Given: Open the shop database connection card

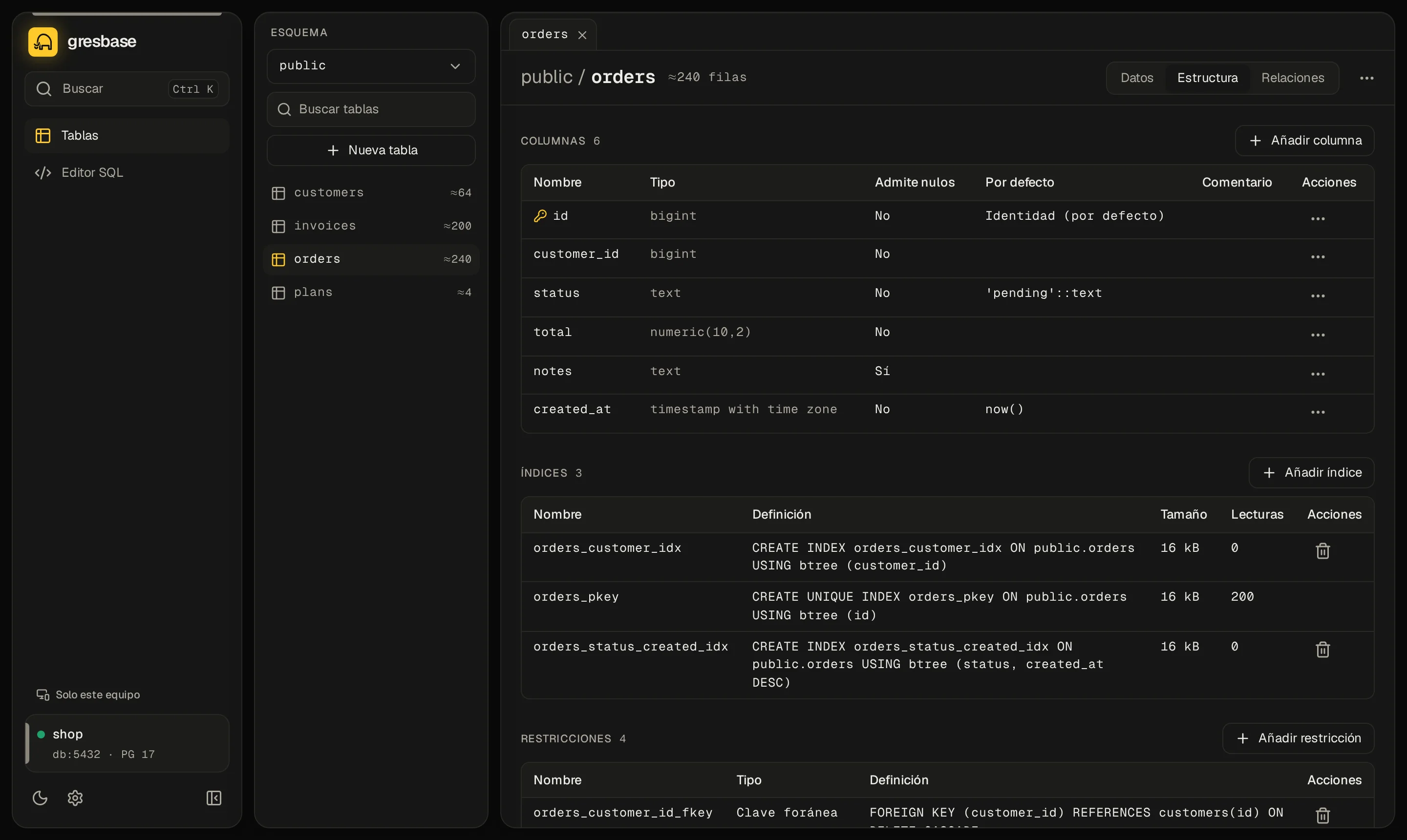Looking at the screenshot, I should (x=127, y=743).
